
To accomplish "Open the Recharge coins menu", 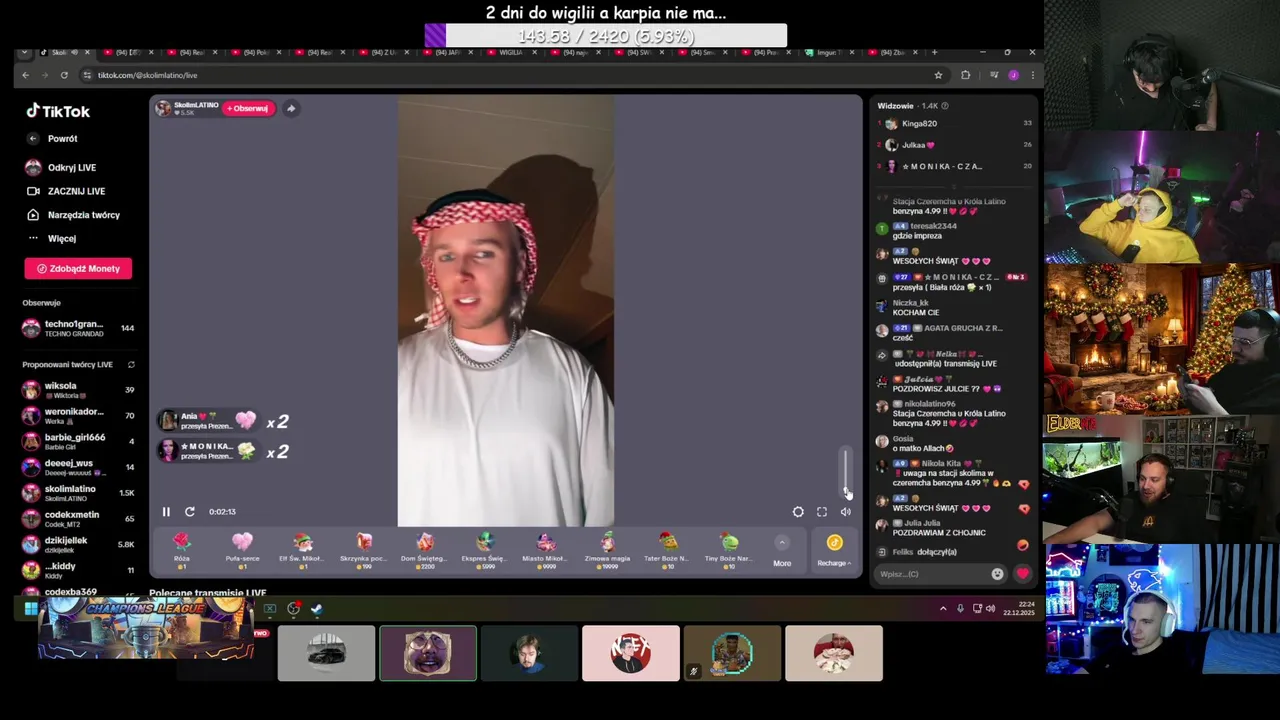I will [834, 551].
